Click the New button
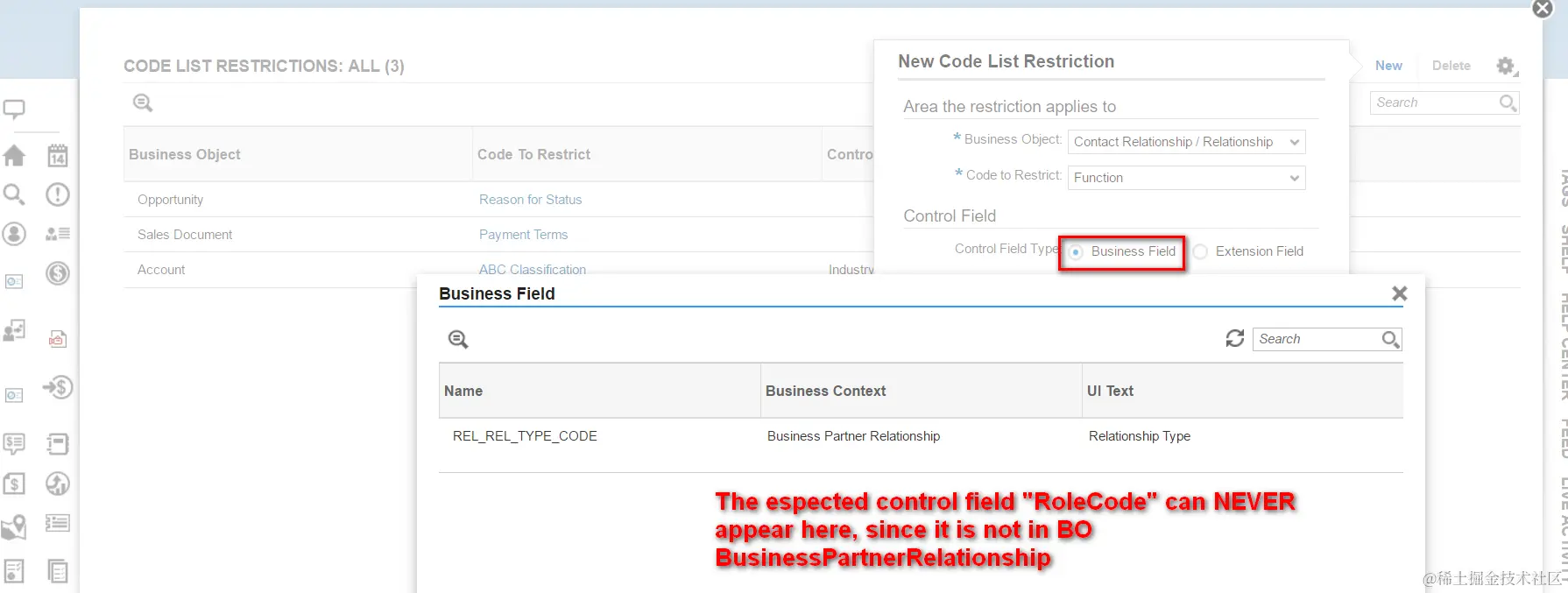 click(1388, 66)
